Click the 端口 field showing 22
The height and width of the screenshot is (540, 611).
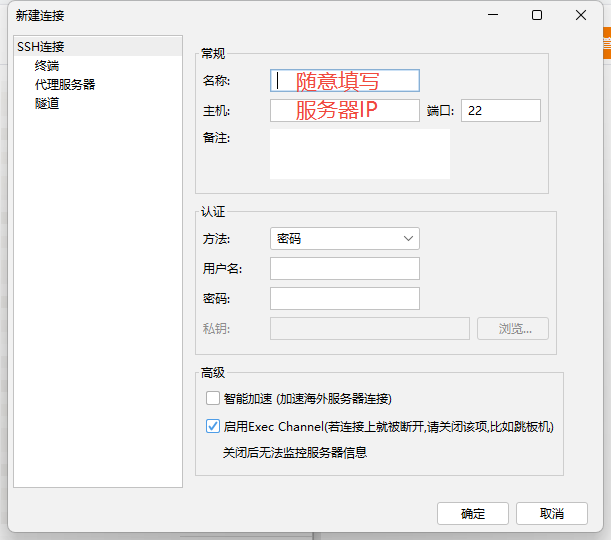coord(500,111)
